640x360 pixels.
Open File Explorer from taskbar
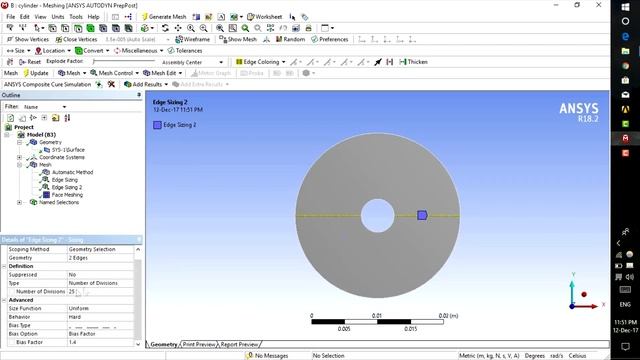click(625, 51)
